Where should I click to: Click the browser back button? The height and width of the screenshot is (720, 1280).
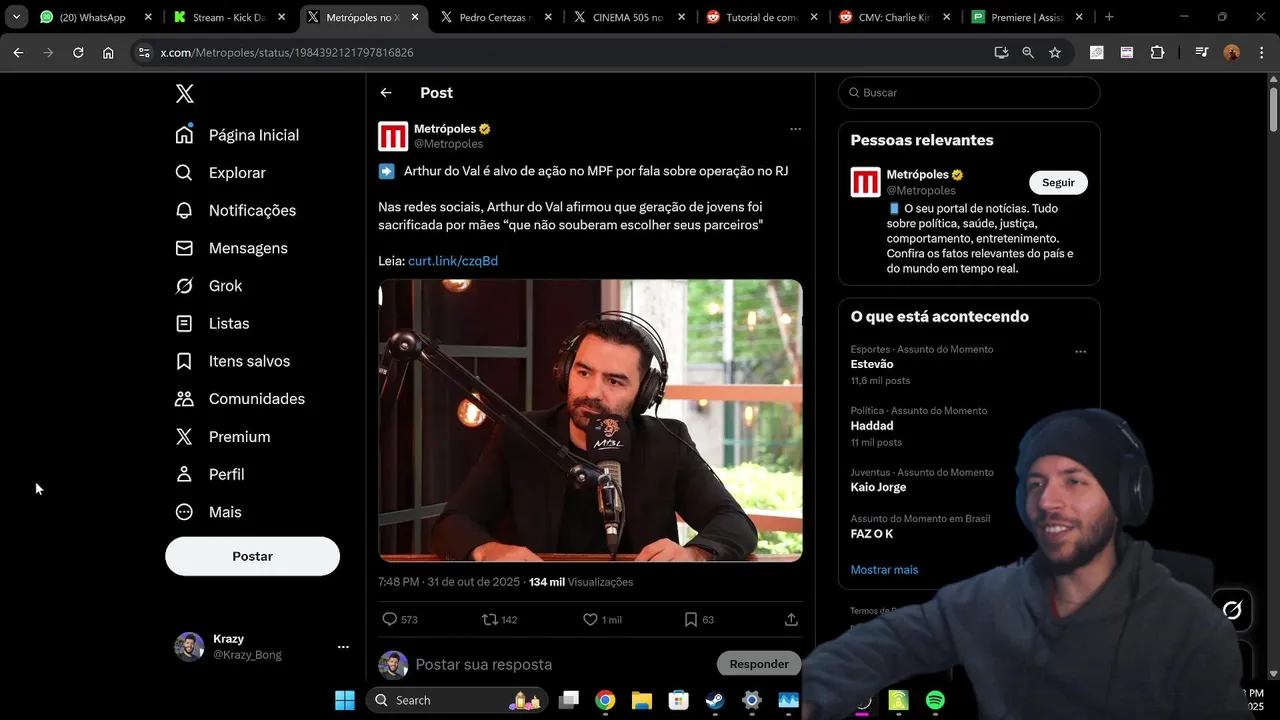18,52
